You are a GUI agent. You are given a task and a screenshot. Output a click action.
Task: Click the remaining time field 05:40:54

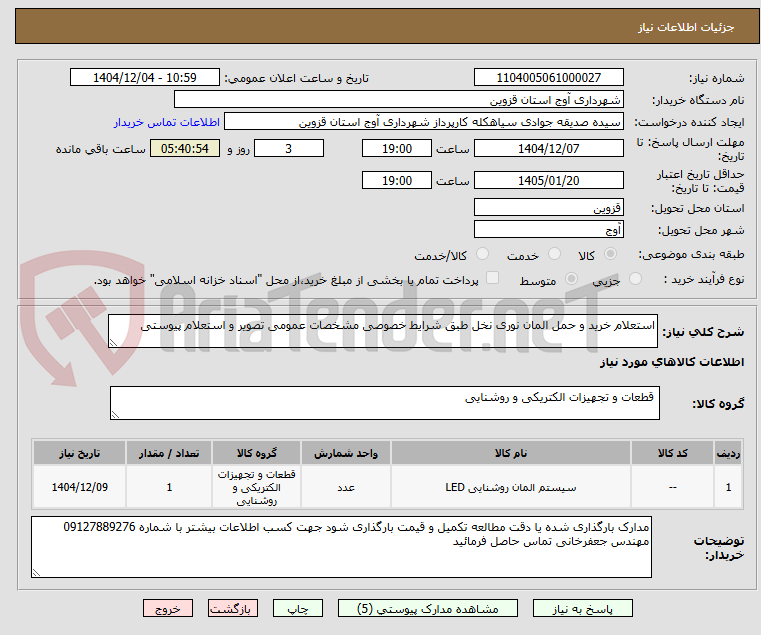coord(185,149)
